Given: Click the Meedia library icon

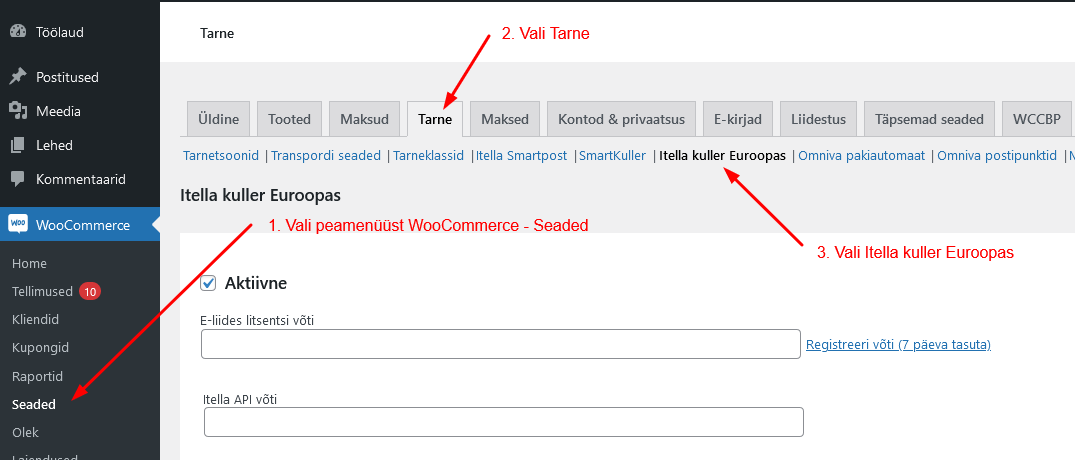Looking at the screenshot, I should click(x=17, y=111).
